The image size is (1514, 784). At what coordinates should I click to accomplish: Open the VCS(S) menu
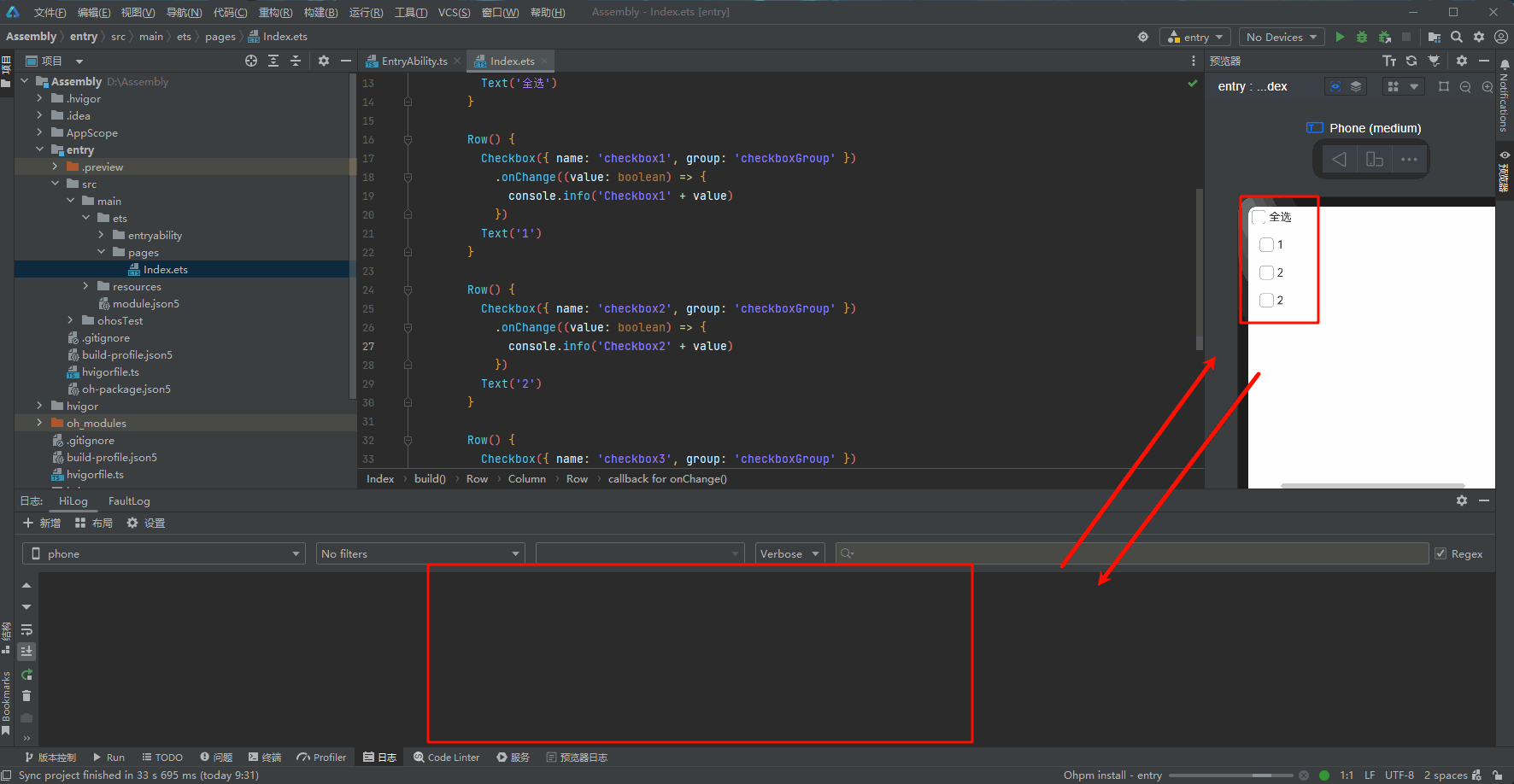pyautogui.click(x=454, y=12)
